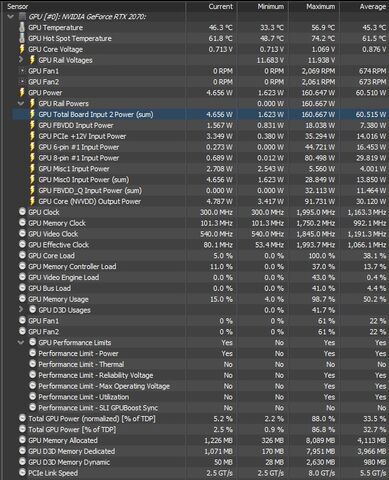
Task: Click the Maximum column header
Action: (x=320, y=6)
